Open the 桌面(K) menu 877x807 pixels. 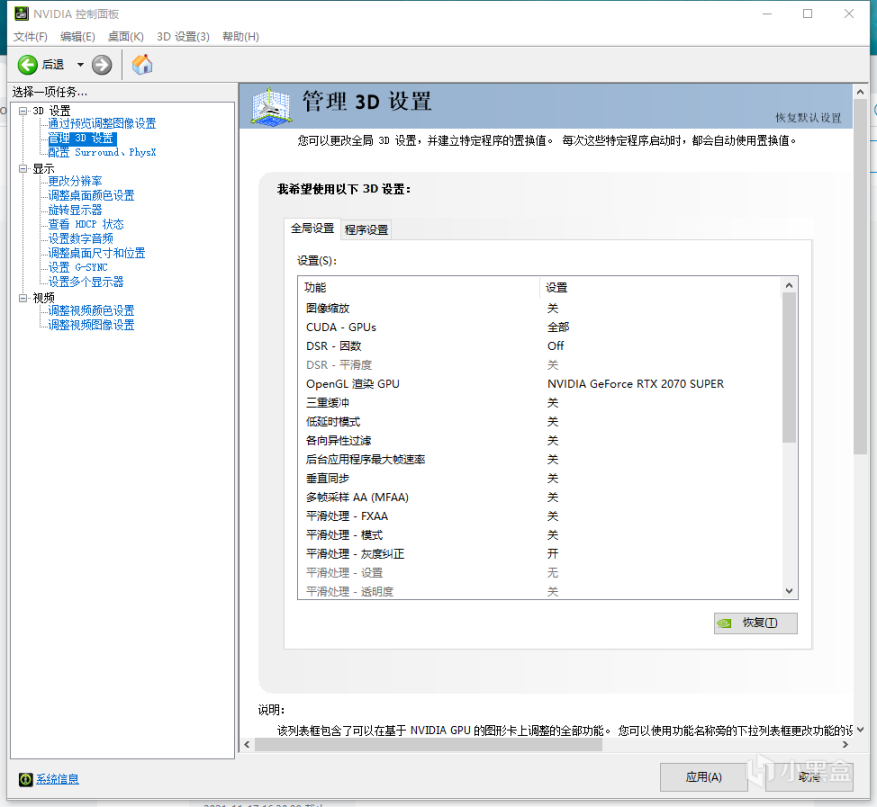pyautogui.click(x=126, y=36)
